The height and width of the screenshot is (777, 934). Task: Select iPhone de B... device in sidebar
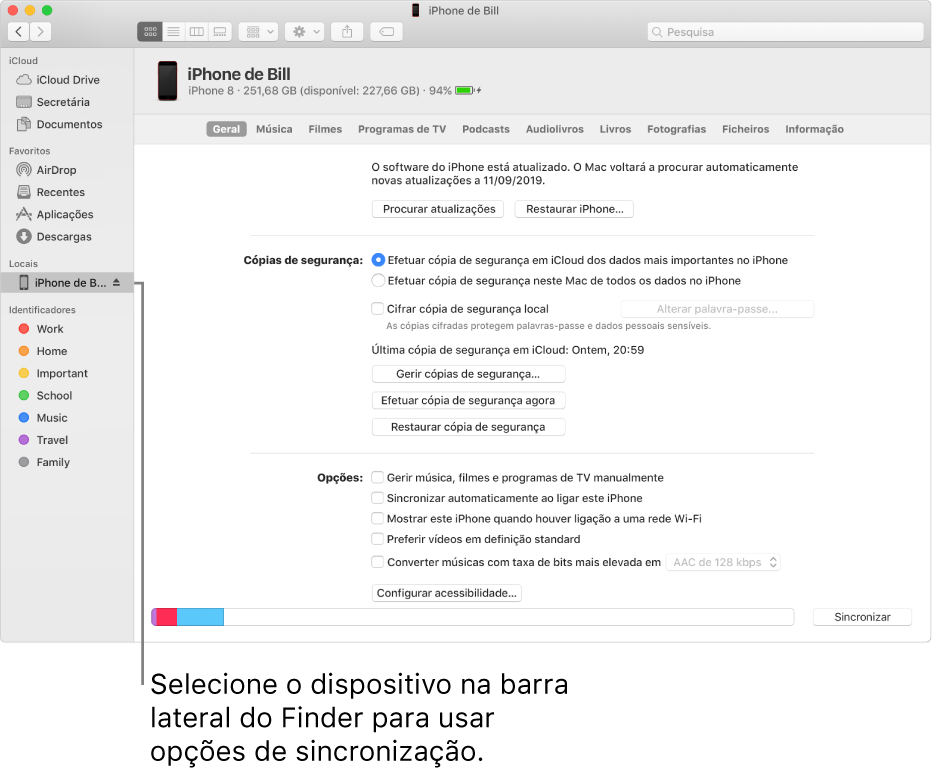click(x=67, y=282)
